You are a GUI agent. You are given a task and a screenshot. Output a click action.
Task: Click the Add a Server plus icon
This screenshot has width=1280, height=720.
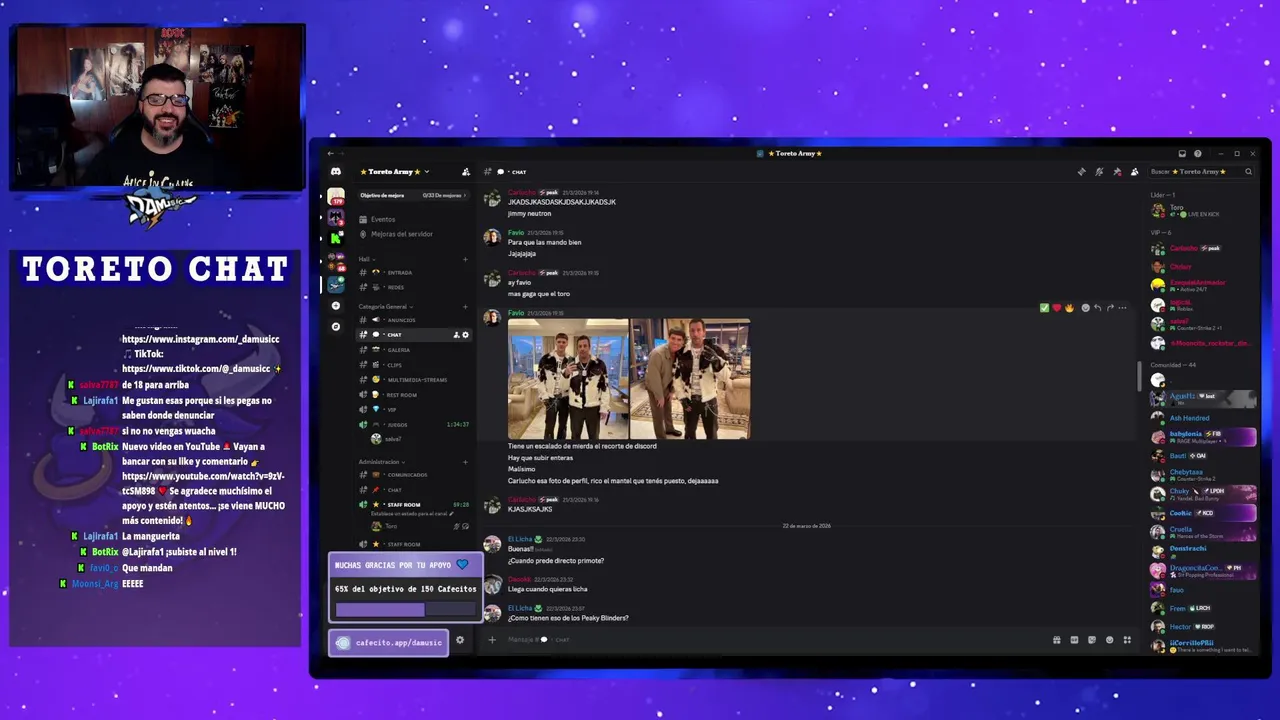pyautogui.click(x=336, y=306)
